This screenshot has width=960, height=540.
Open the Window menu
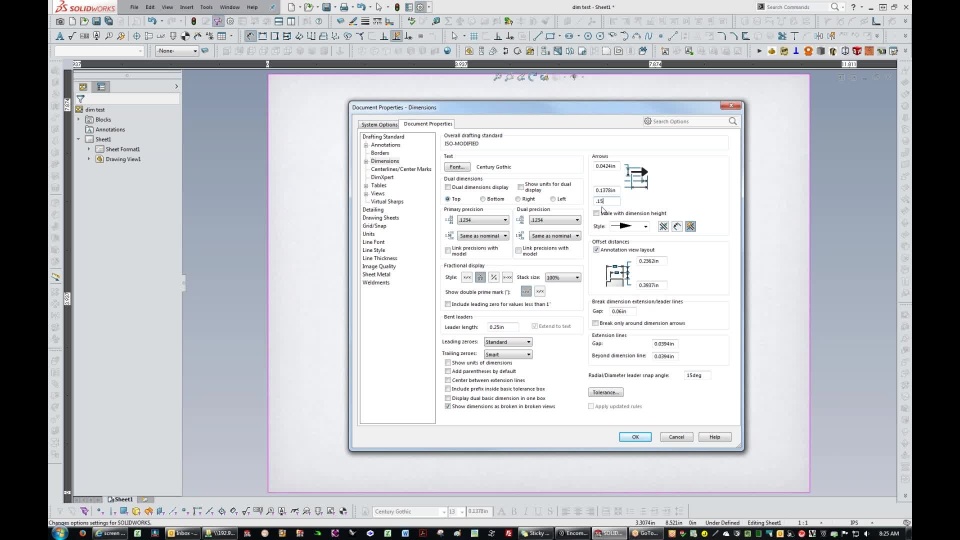[230, 7]
